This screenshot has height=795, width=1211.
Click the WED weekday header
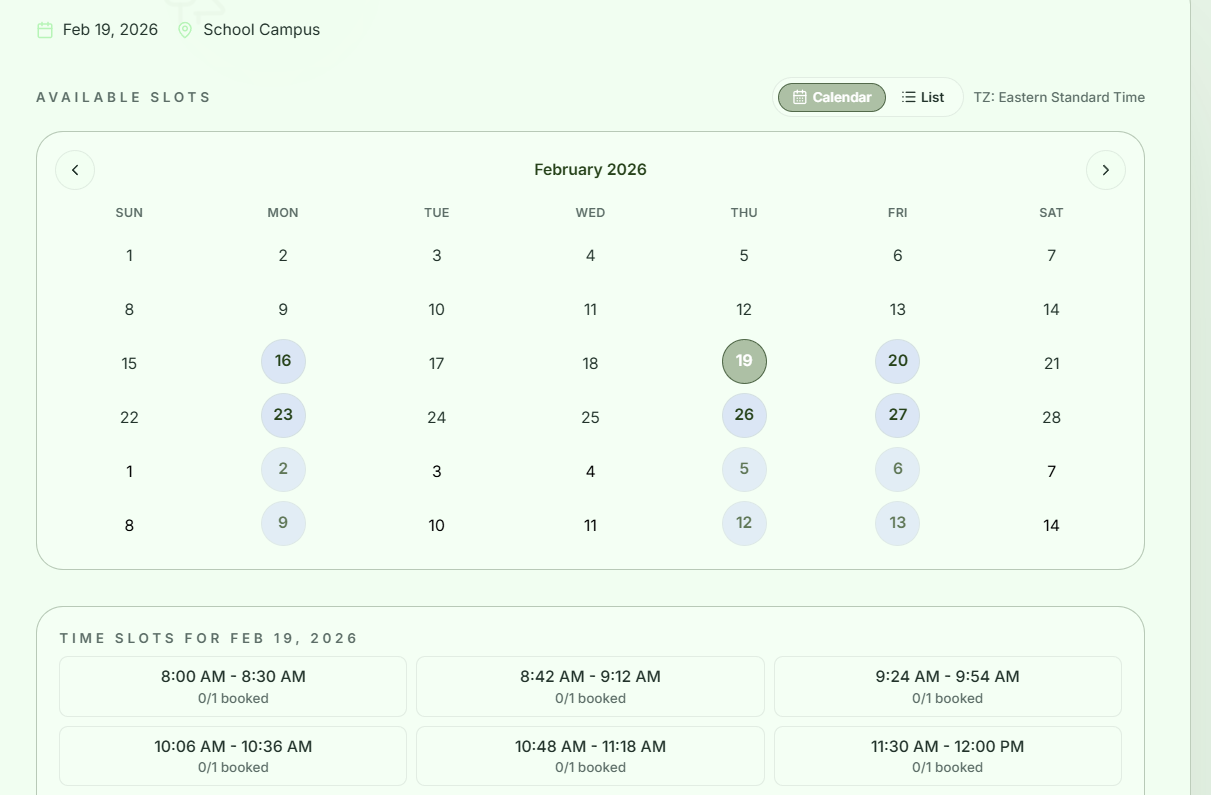click(590, 213)
